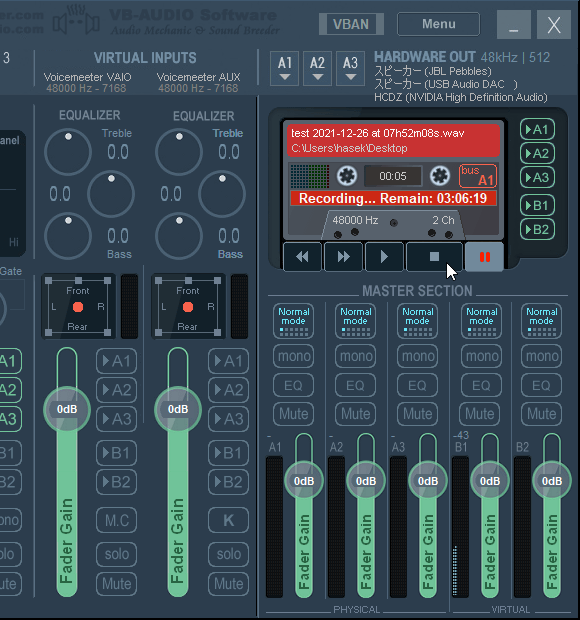Click the left cassette reel

pyautogui.click(x=347, y=176)
